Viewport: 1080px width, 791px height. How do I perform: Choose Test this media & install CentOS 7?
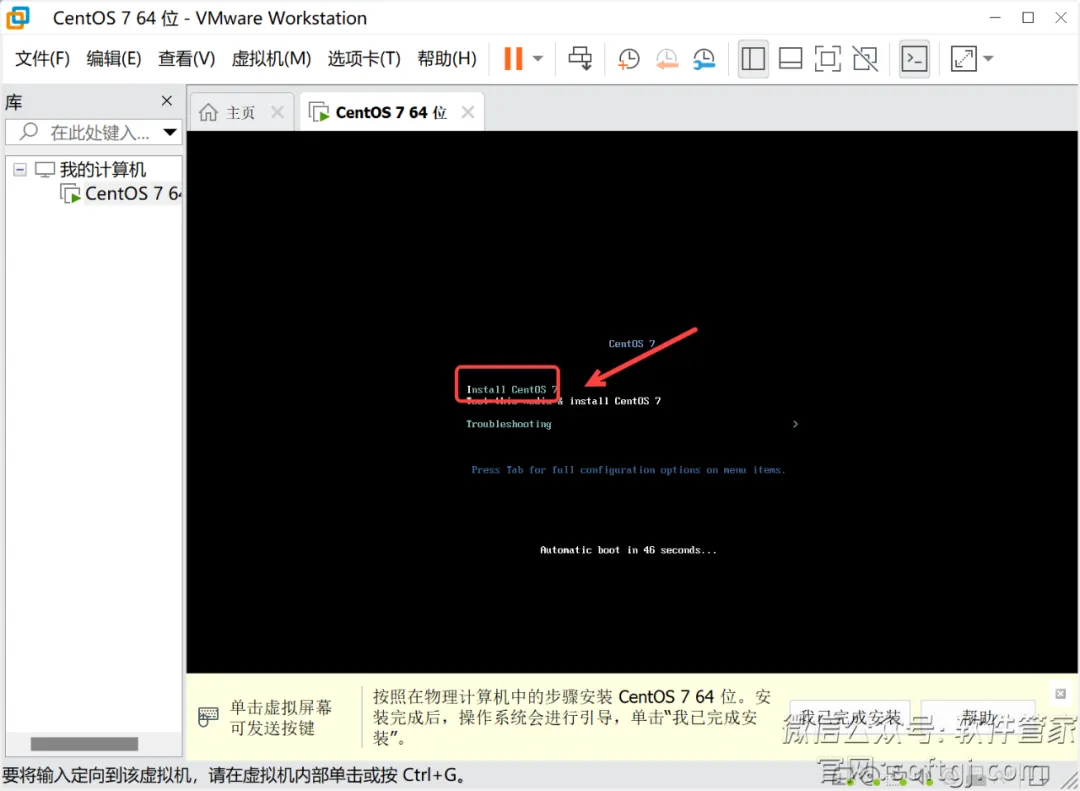tap(563, 401)
